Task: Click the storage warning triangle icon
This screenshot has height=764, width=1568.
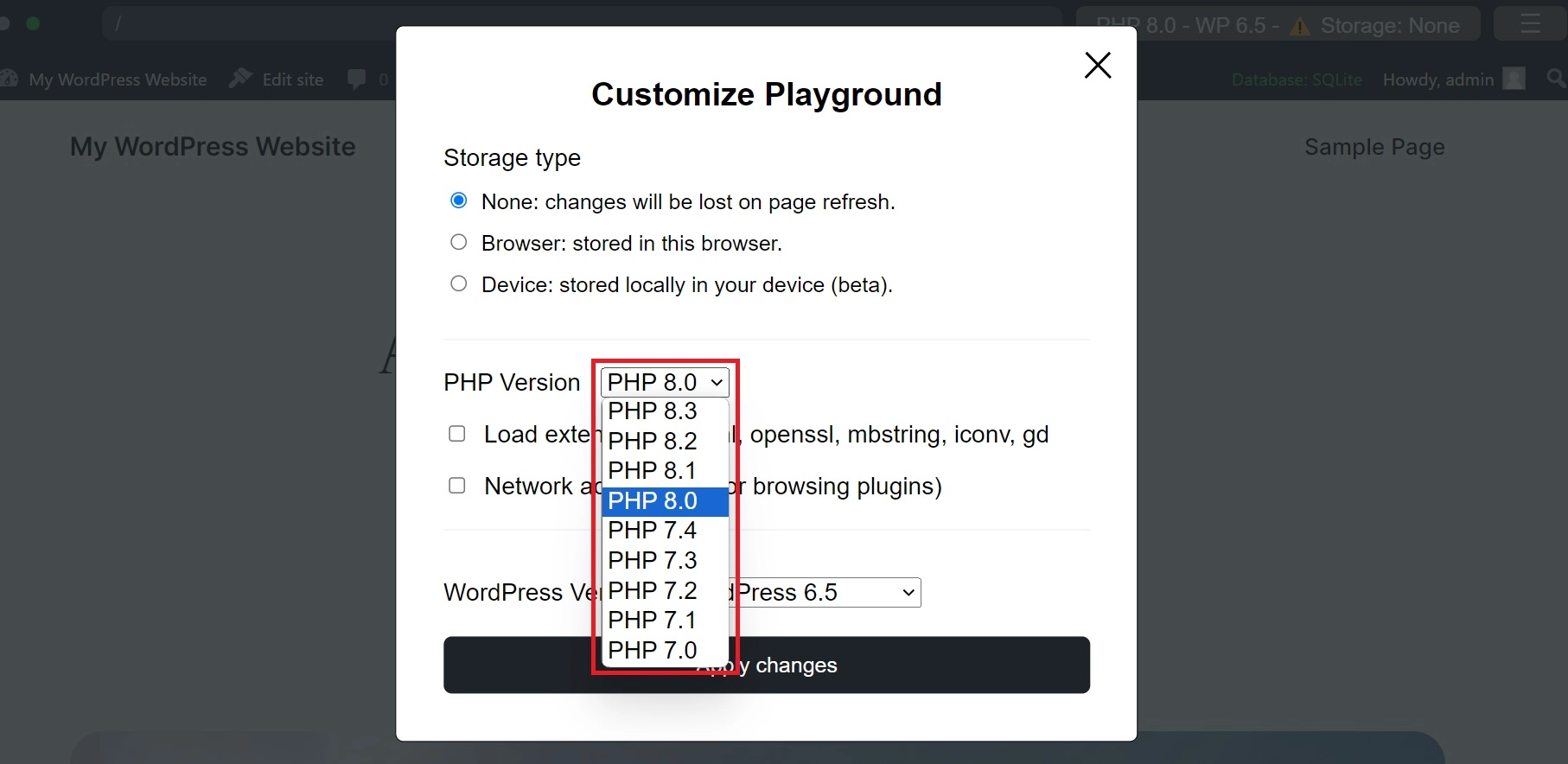Action: pyautogui.click(x=1299, y=27)
